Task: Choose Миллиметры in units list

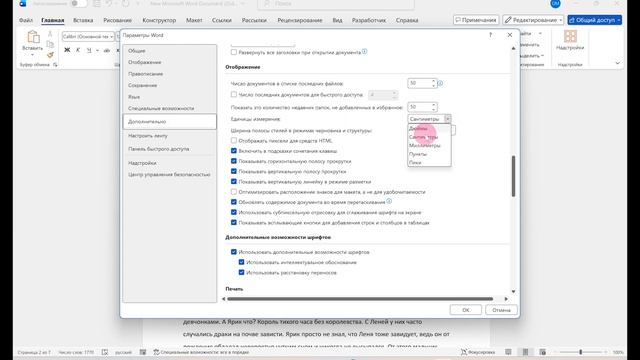Action: pyautogui.click(x=429, y=145)
